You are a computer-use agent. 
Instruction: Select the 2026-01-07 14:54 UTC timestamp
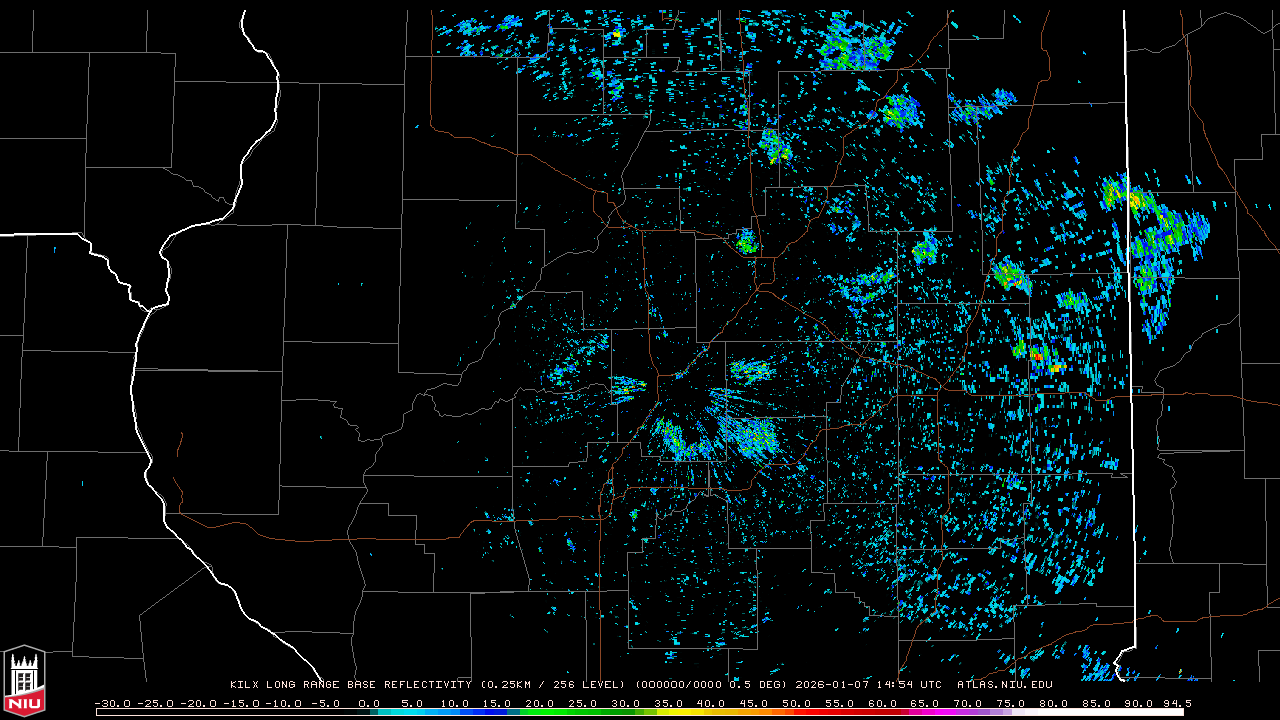pos(868,685)
